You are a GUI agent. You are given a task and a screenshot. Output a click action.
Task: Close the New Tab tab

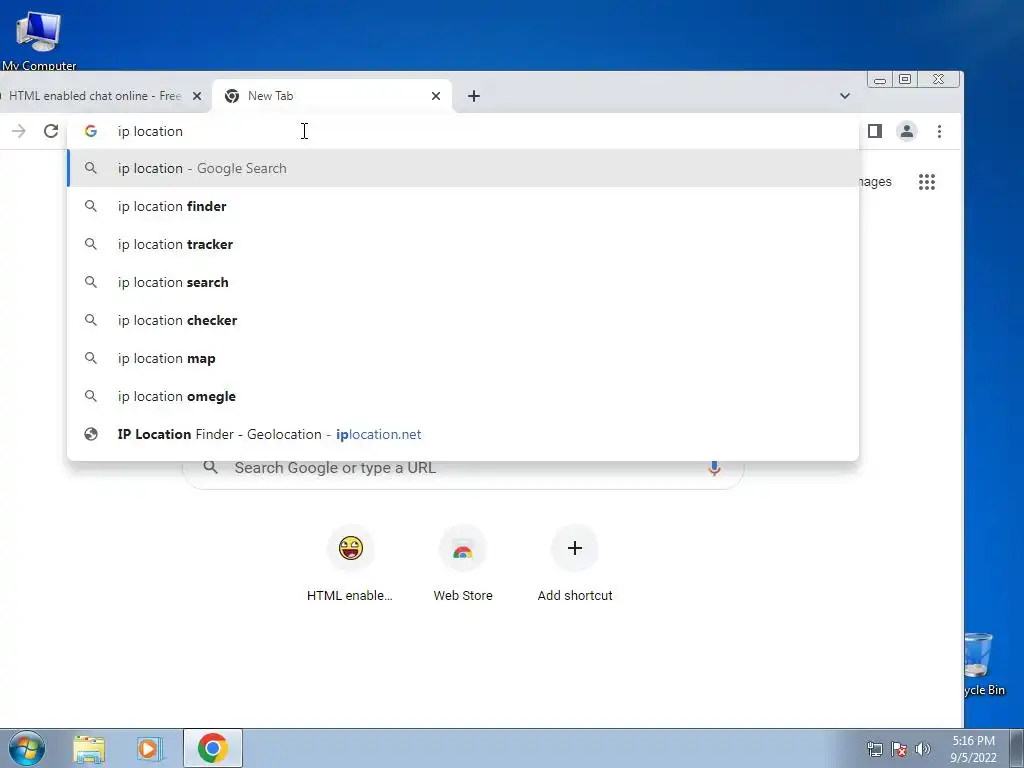point(436,96)
